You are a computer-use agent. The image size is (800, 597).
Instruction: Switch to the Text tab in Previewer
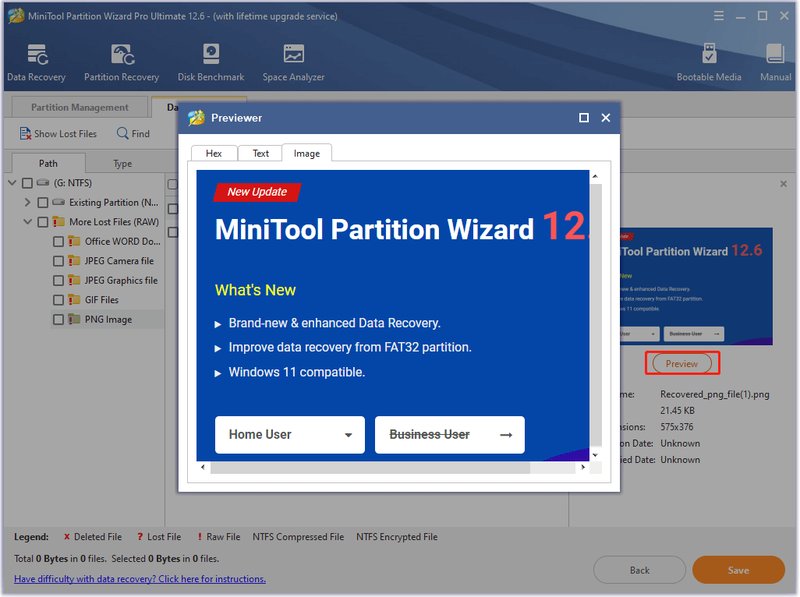(x=260, y=153)
